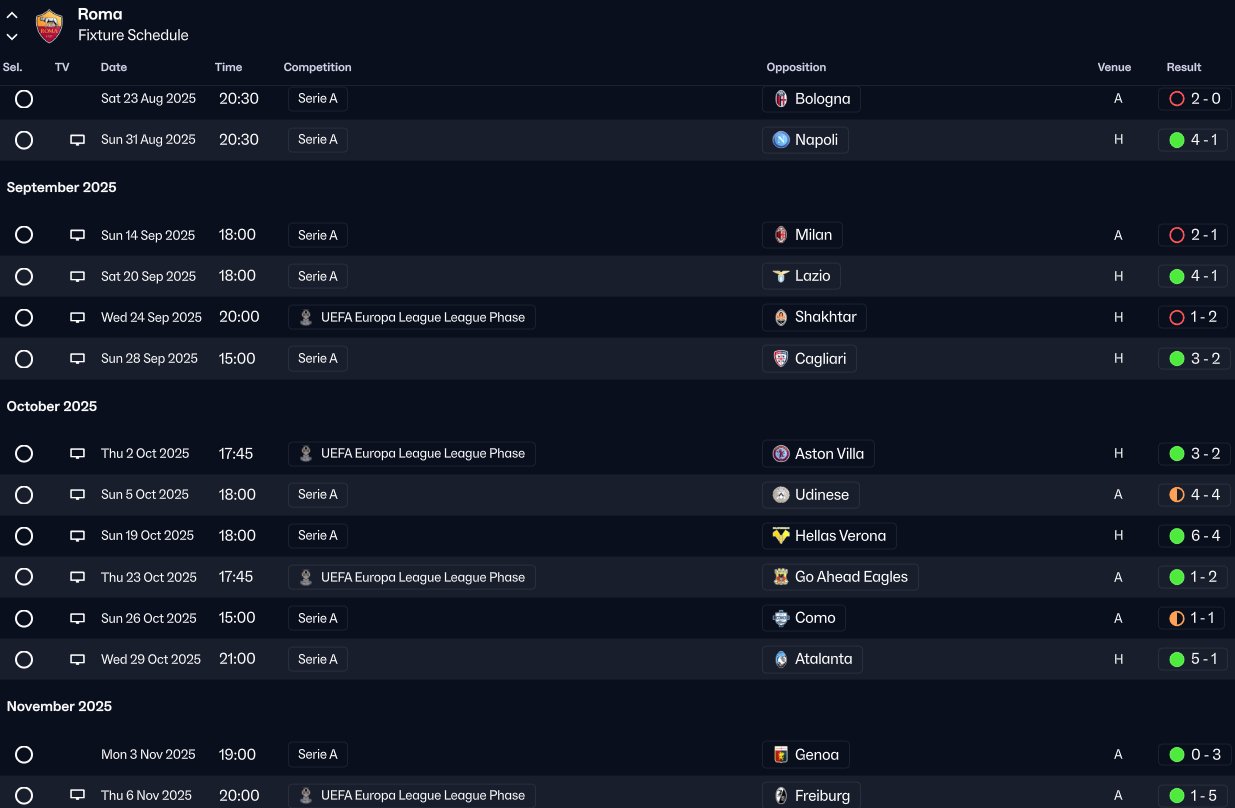1235x808 pixels.
Task: Open the Go Ahead Eagles team link
Action: 850,577
